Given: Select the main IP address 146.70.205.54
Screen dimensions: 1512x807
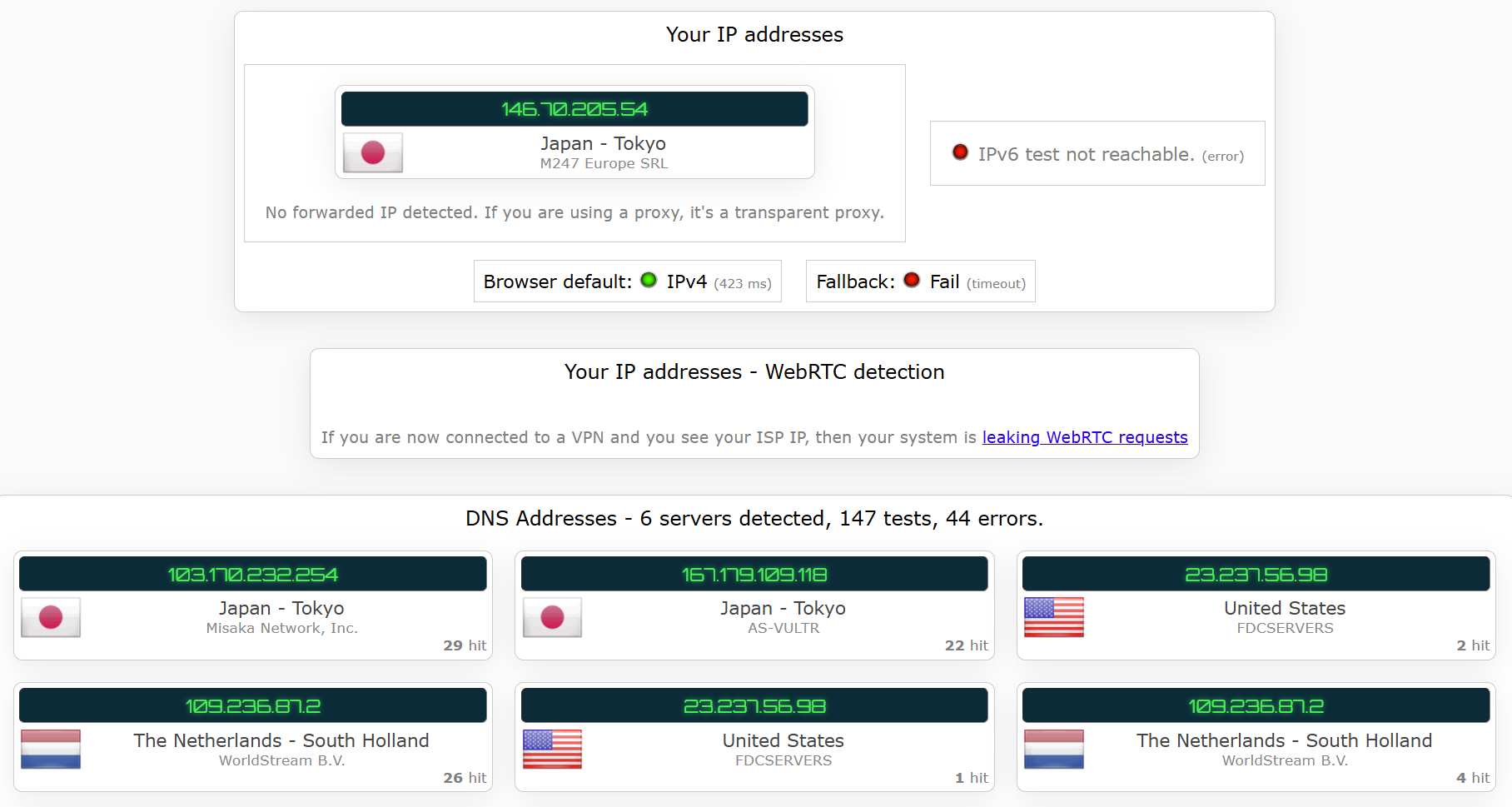Looking at the screenshot, I should tap(574, 109).
